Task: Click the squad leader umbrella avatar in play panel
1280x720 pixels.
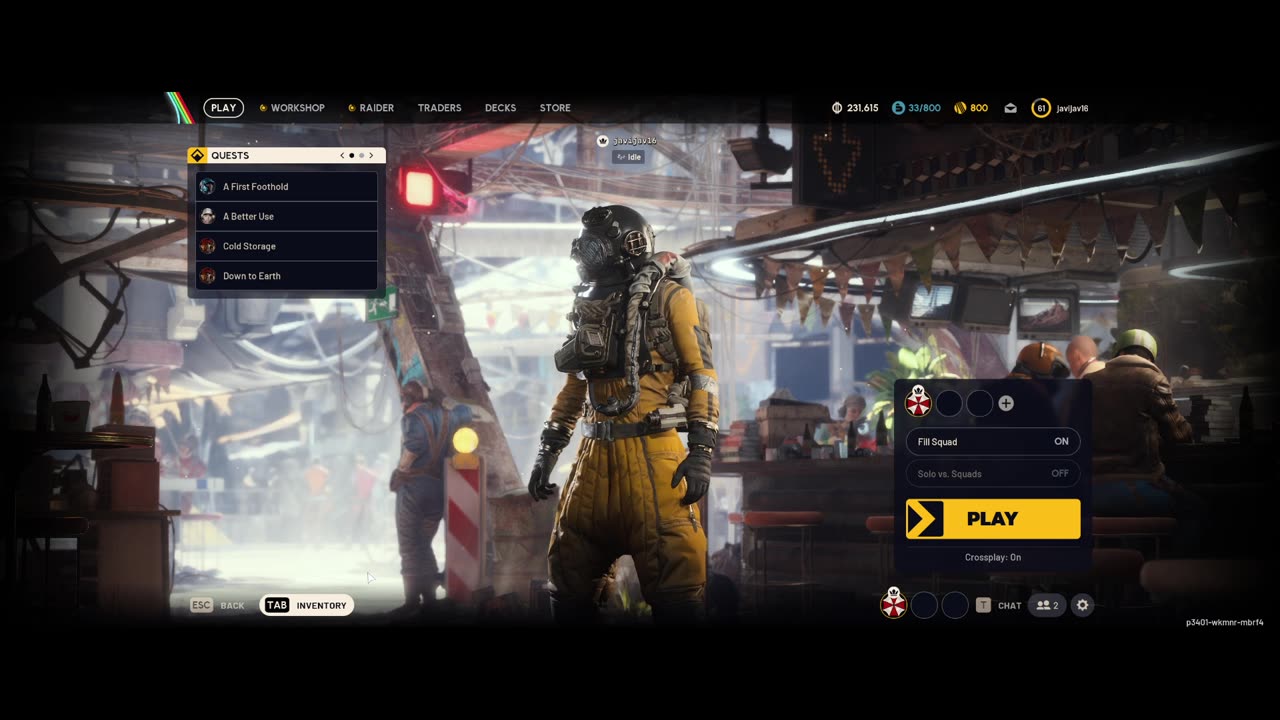Action: coord(918,402)
